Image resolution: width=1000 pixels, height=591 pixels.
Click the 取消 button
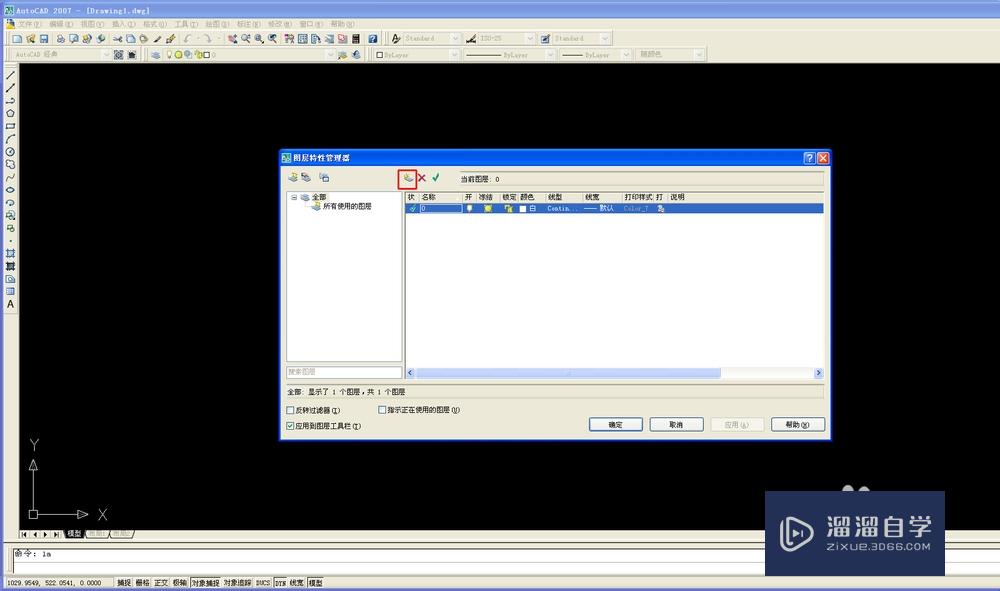(x=676, y=425)
